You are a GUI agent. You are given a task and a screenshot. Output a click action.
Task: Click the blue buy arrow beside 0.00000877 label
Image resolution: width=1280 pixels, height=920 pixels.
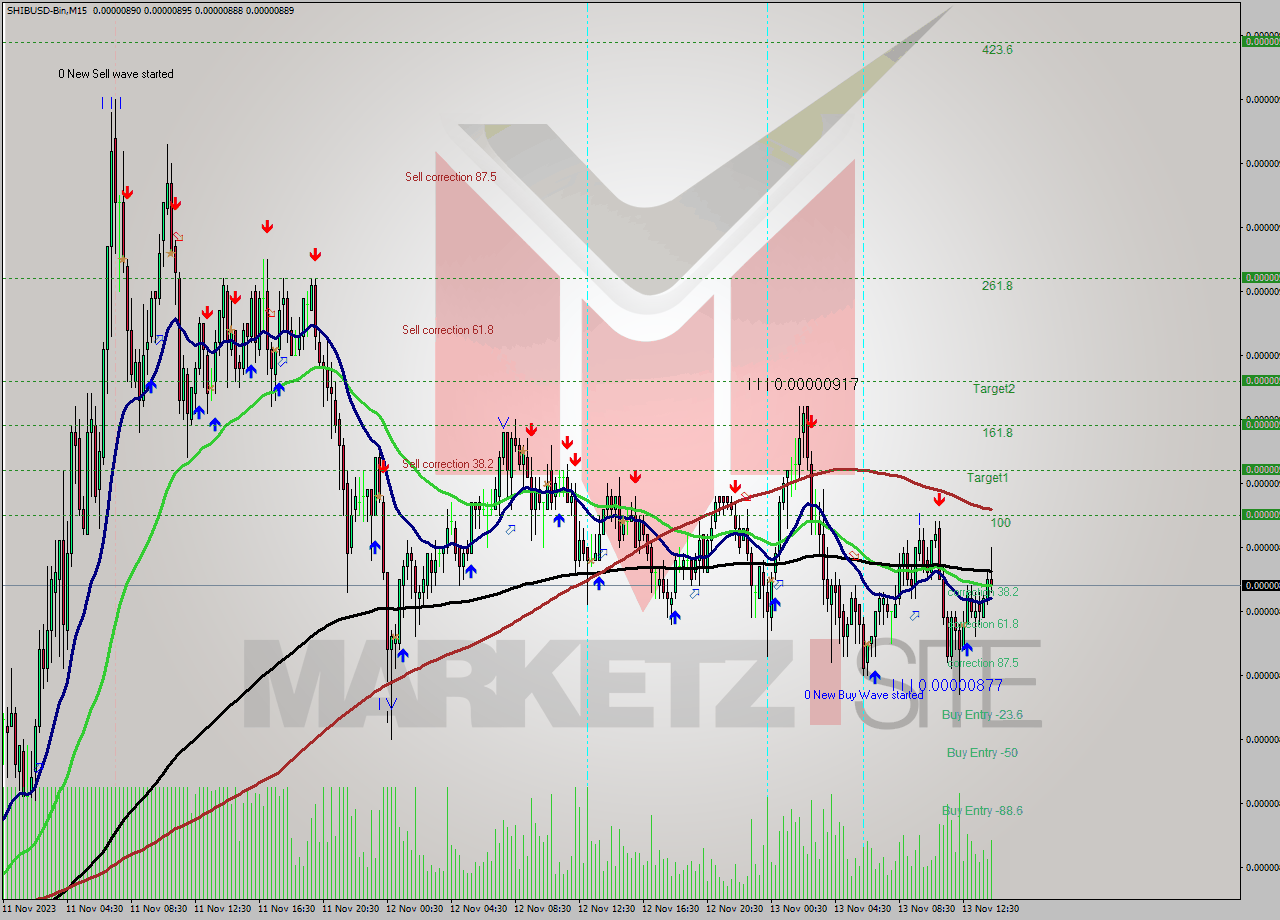point(875,677)
